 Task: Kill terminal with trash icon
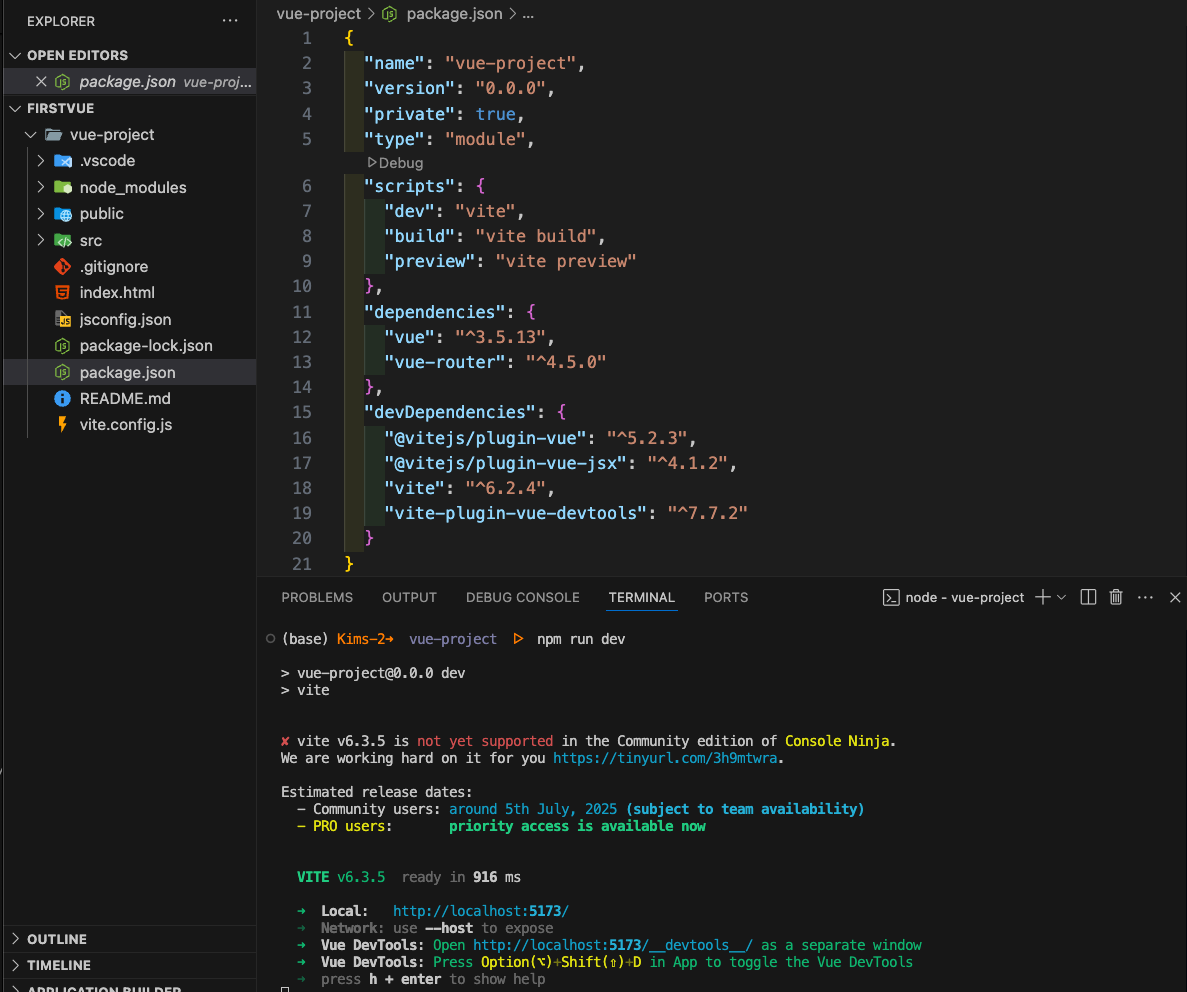tap(1116, 597)
